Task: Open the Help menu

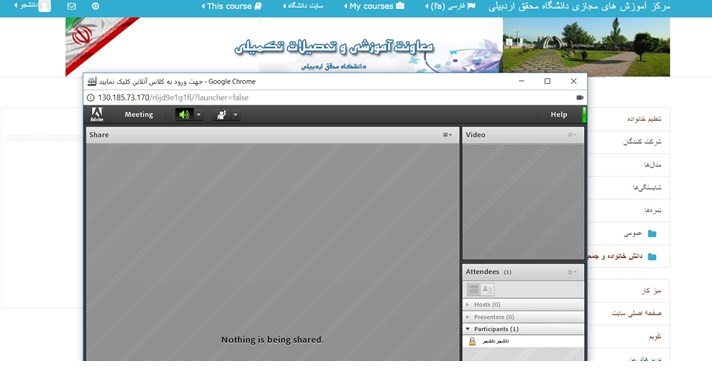Action: click(x=559, y=114)
